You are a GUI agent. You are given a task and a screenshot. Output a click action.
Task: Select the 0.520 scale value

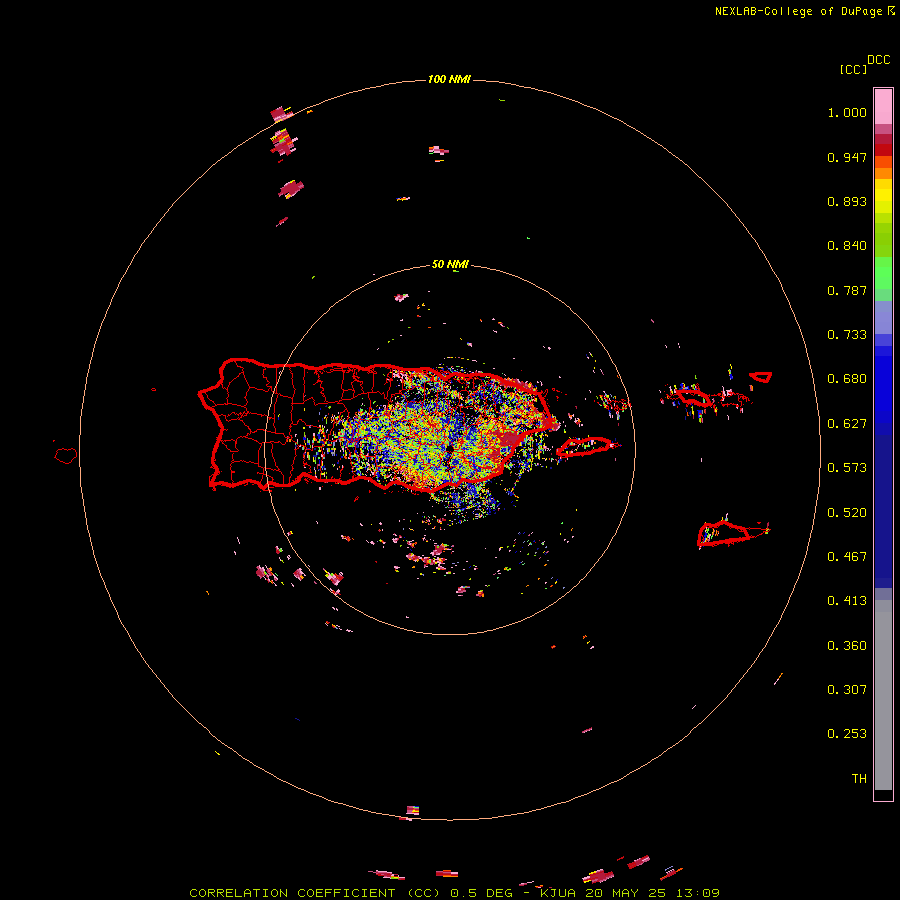click(x=847, y=513)
